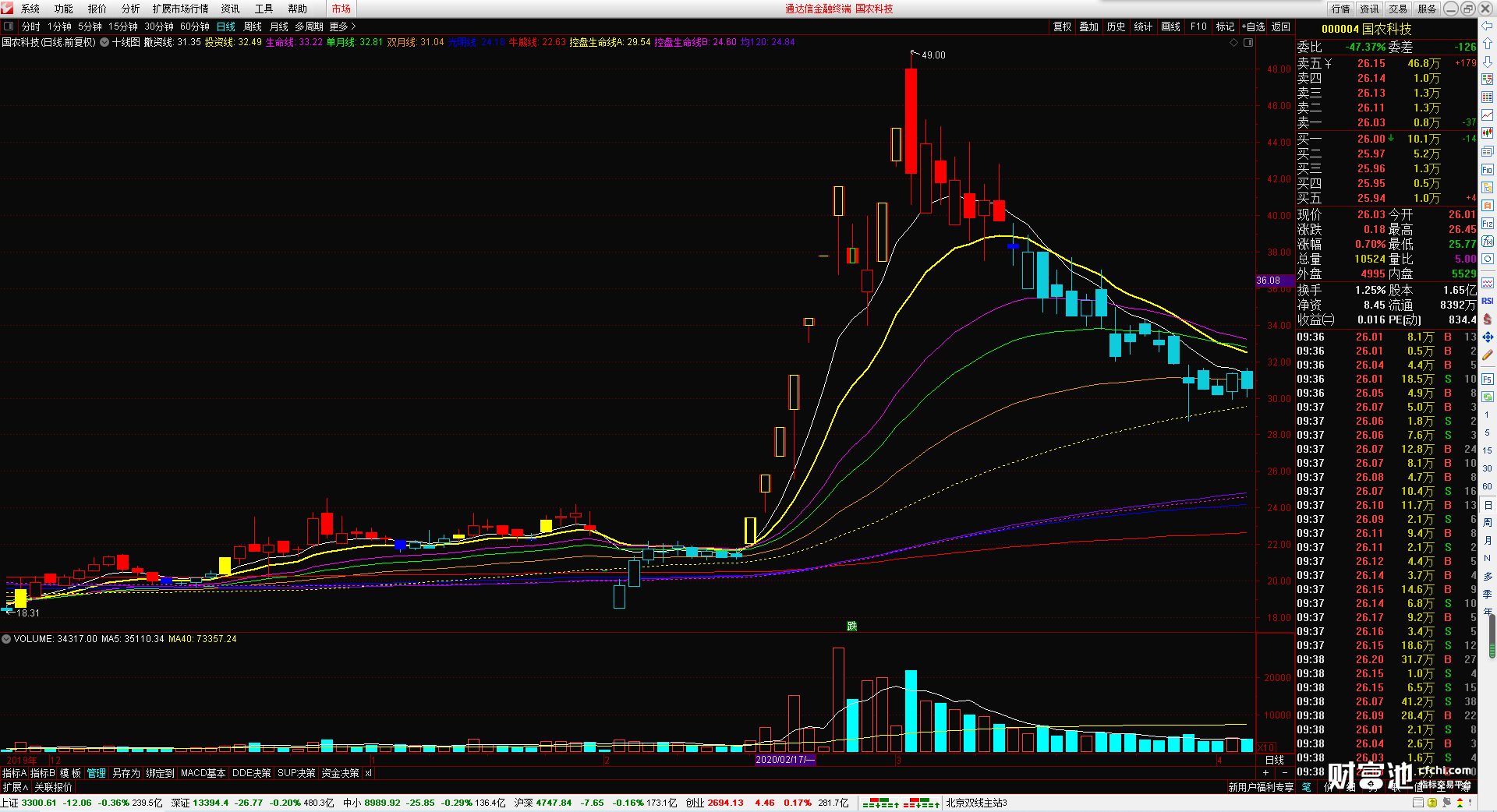Zoom chart out with the minus button

click(1284, 772)
